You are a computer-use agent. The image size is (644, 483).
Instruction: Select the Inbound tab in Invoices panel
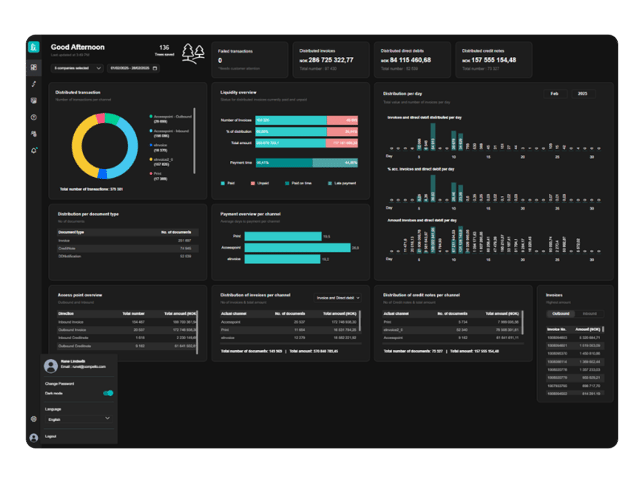[589, 313]
